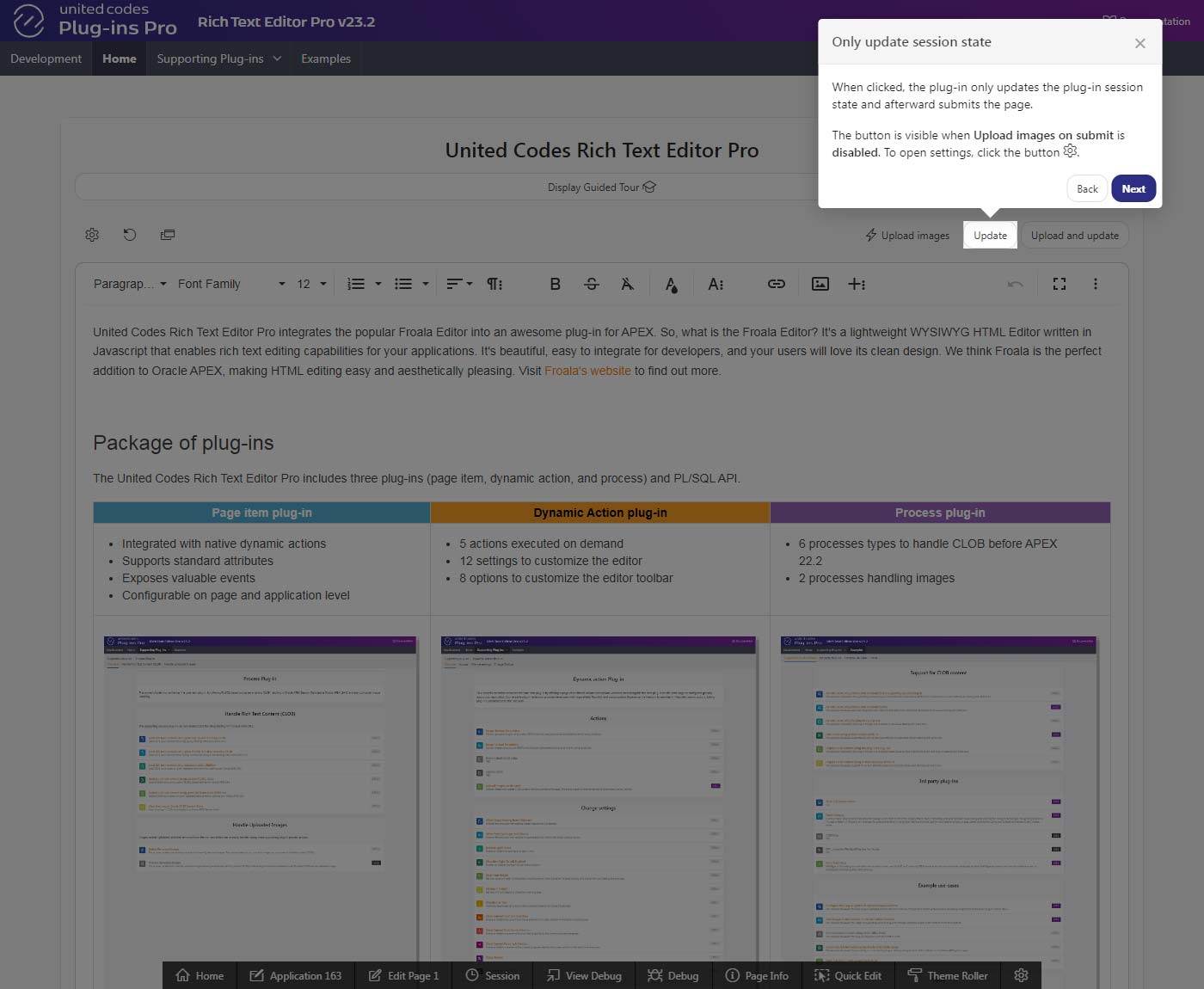Open the more rich insert options icon
This screenshot has height=989, width=1204.
(x=857, y=284)
